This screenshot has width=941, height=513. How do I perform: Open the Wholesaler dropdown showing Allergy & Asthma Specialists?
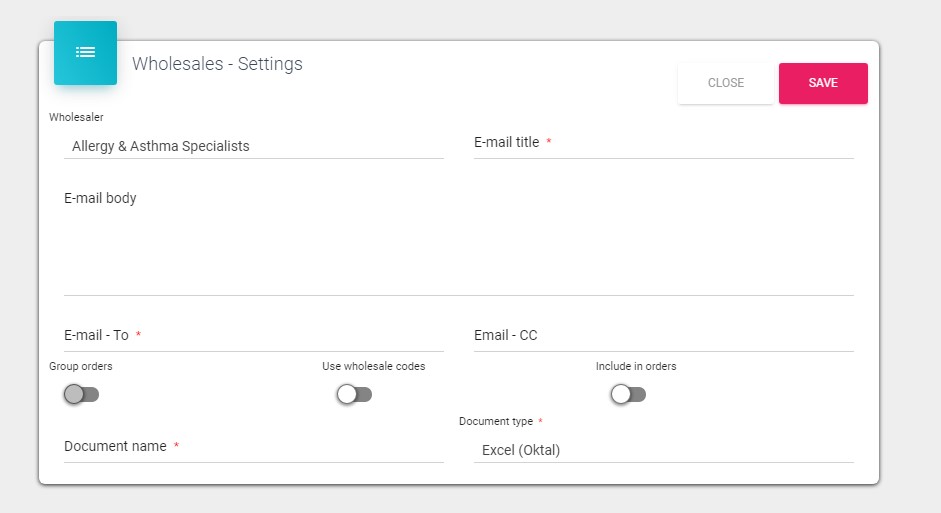253,146
